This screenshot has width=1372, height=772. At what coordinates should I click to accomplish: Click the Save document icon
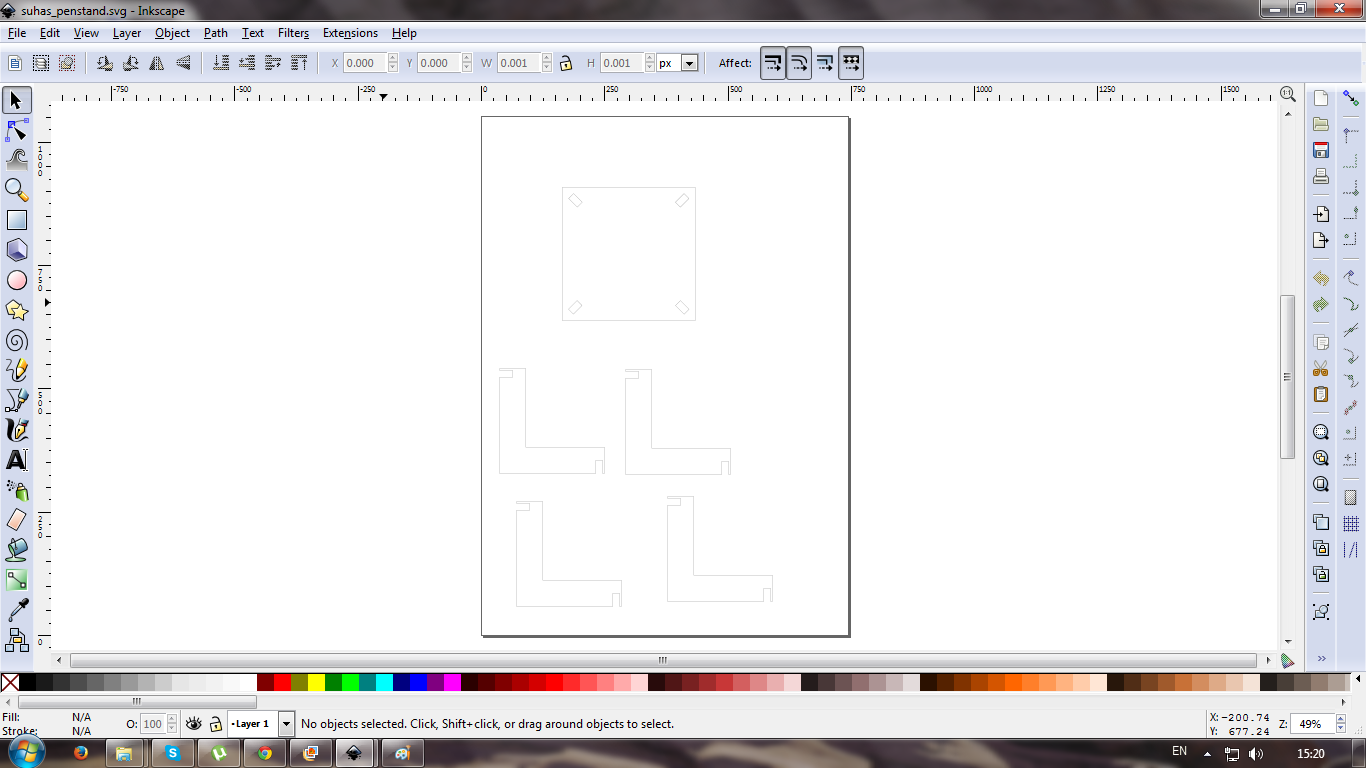point(1321,150)
